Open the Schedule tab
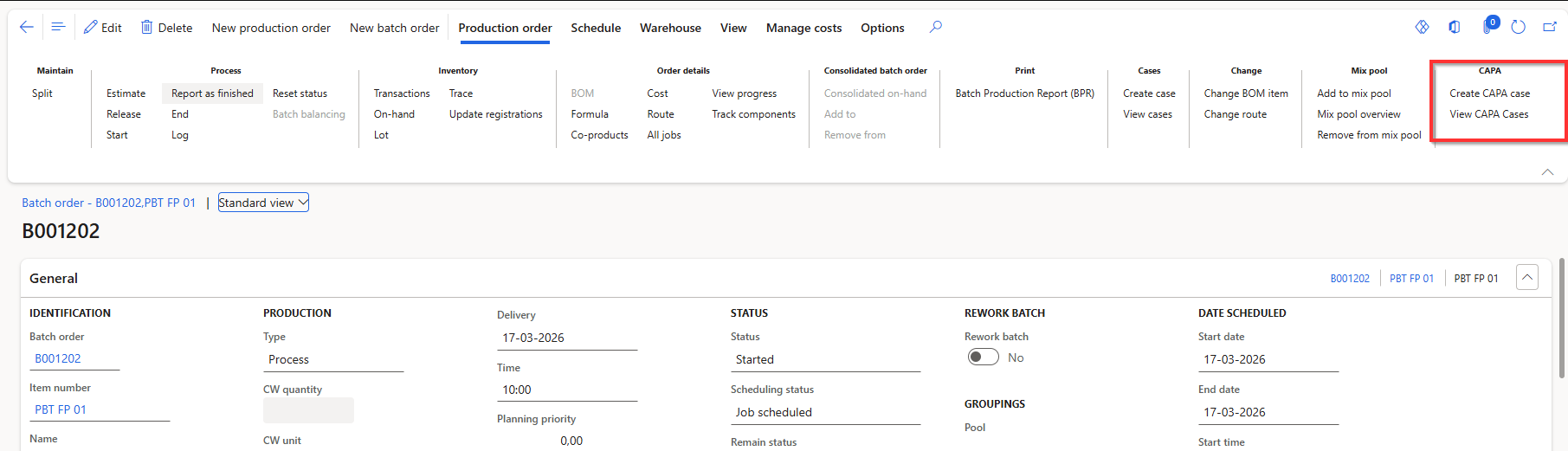 pyautogui.click(x=596, y=28)
